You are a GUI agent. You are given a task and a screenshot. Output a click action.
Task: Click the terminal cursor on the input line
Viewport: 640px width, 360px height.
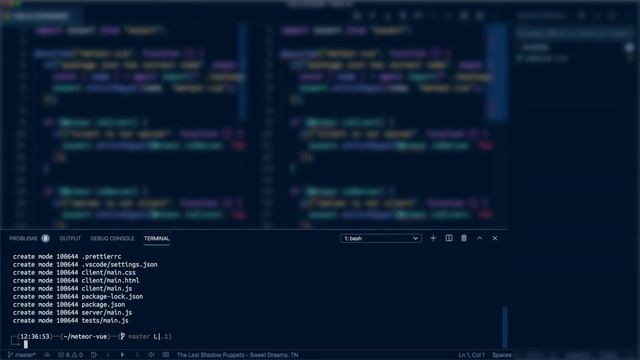pyautogui.click(x=26, y=344)
